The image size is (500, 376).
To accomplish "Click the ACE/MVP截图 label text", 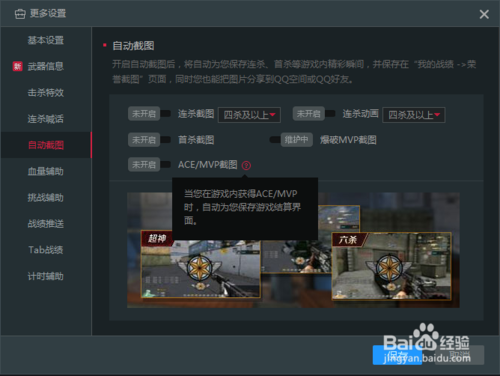I will pyautogui.click(x=207, y=164).
